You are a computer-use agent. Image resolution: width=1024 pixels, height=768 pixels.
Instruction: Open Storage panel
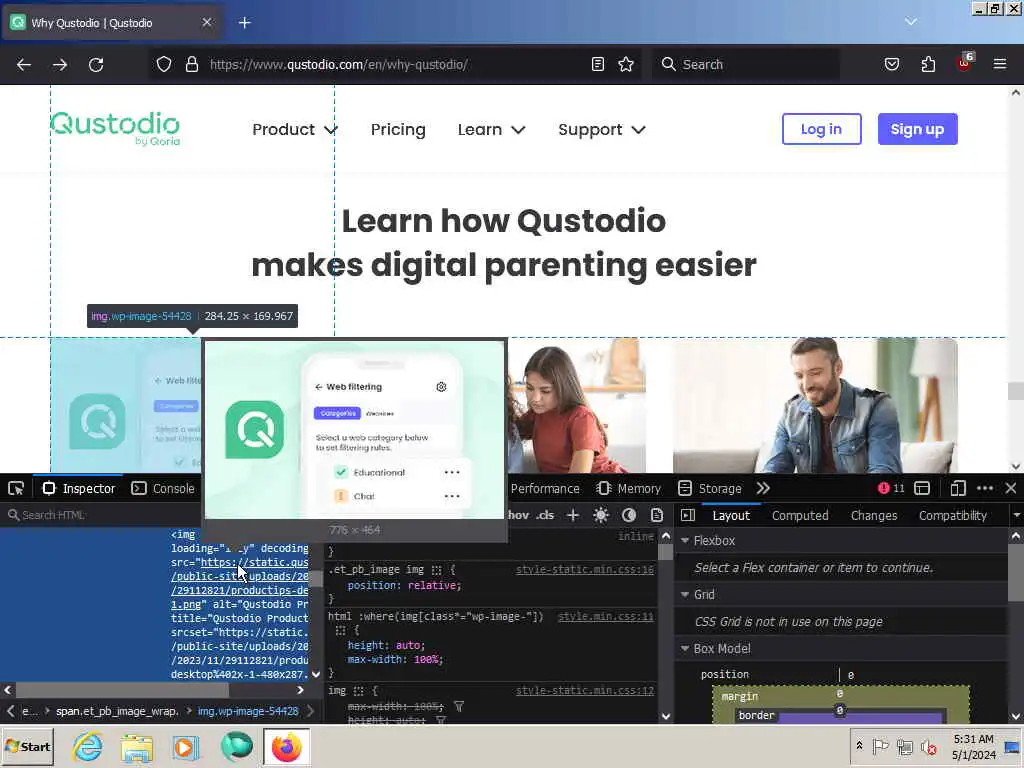710,488
